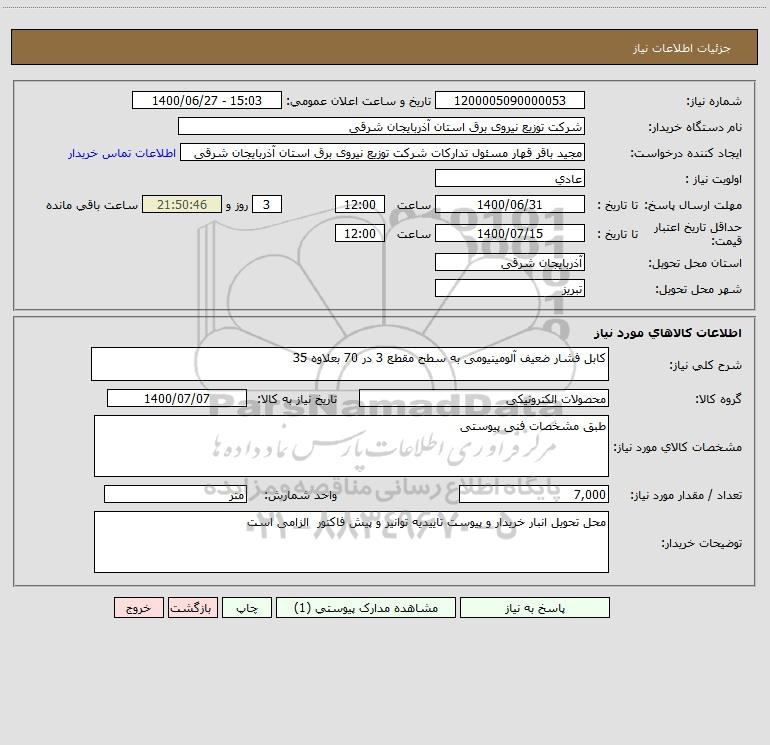This screenshot has height=745, width=770.
Task: Click the بازگشت back button
Action: click(x=192, y=608)
